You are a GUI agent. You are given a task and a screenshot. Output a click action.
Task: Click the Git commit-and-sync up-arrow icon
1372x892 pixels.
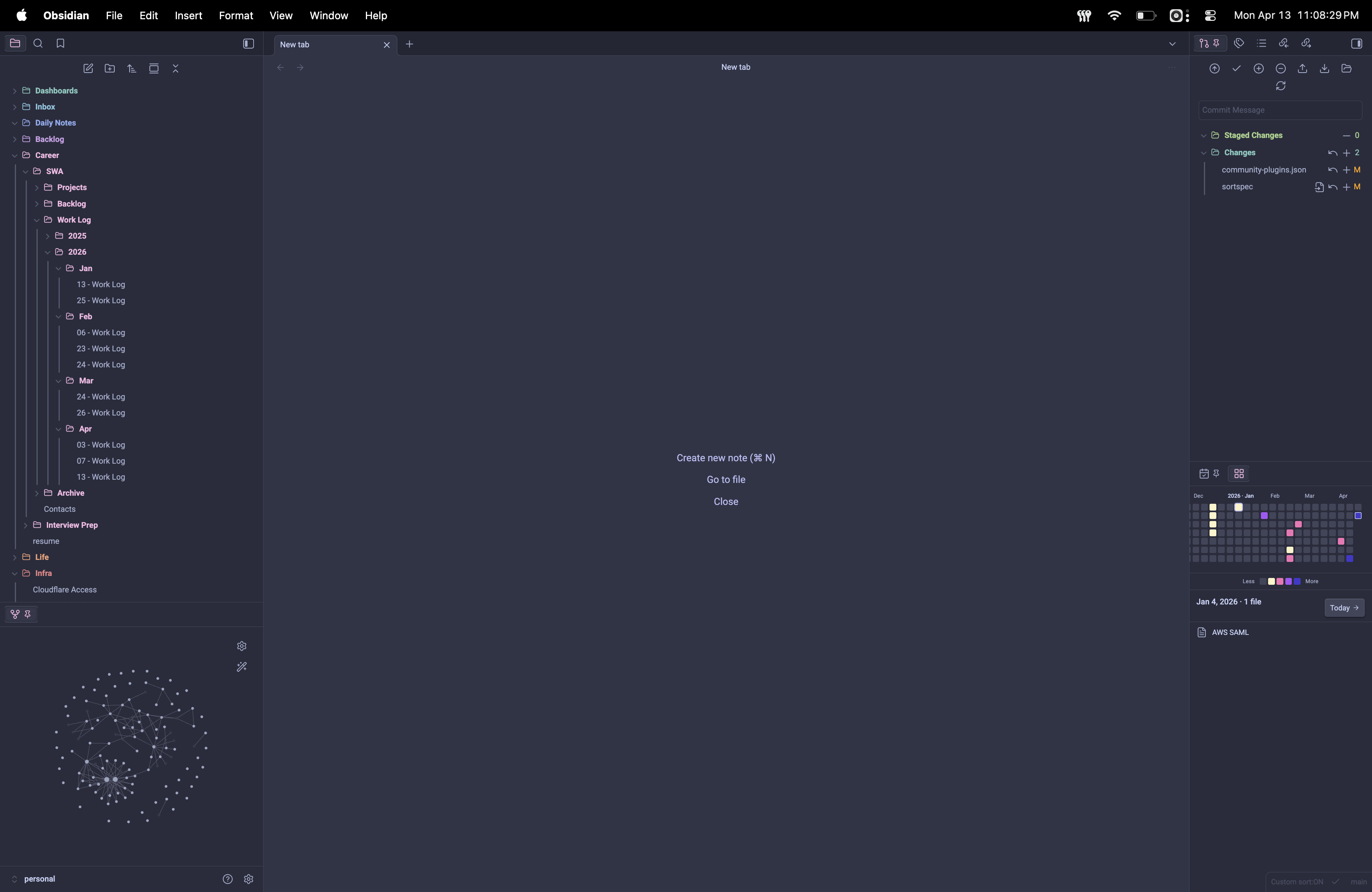point(1215,69)
